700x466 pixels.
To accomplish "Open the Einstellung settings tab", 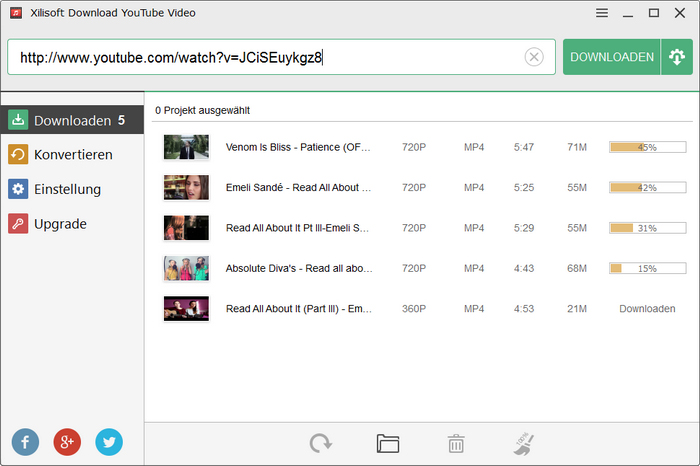I will [x=72, y=189].
